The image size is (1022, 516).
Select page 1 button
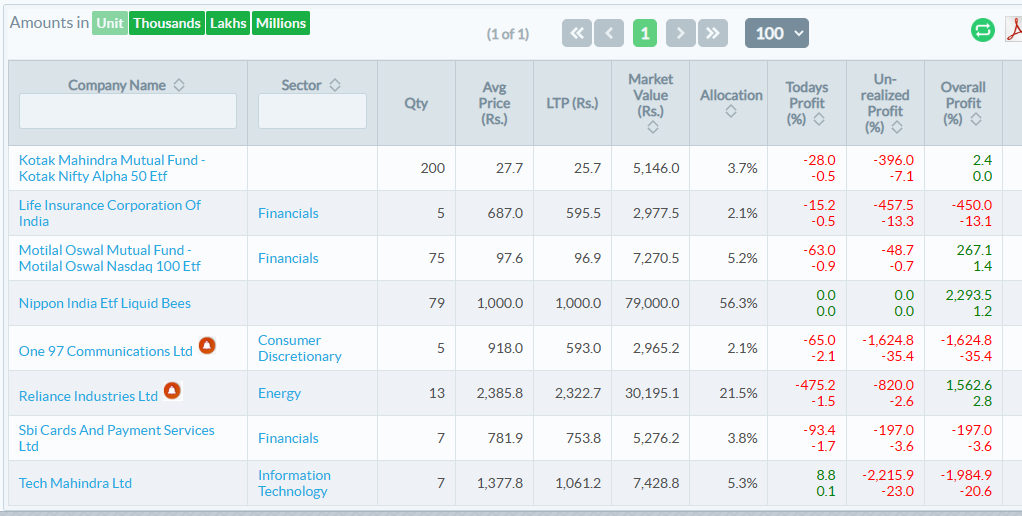pos(645,33)
